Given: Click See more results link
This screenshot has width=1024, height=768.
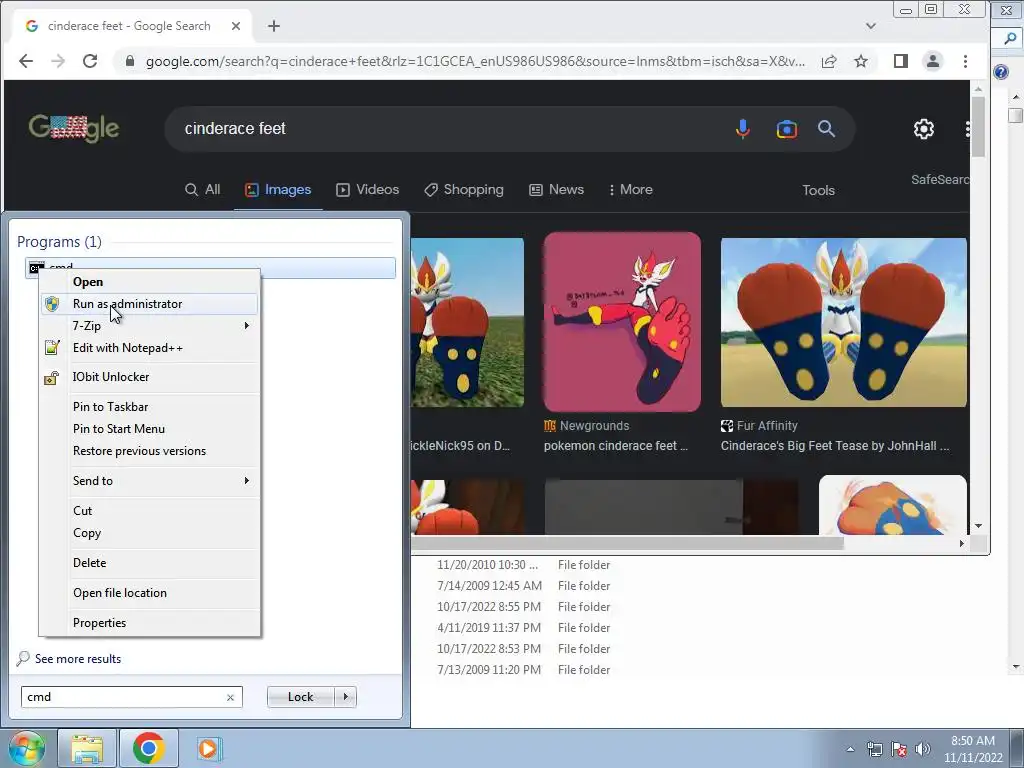Looking at the screenshot, I should click(x=78, y=659).
